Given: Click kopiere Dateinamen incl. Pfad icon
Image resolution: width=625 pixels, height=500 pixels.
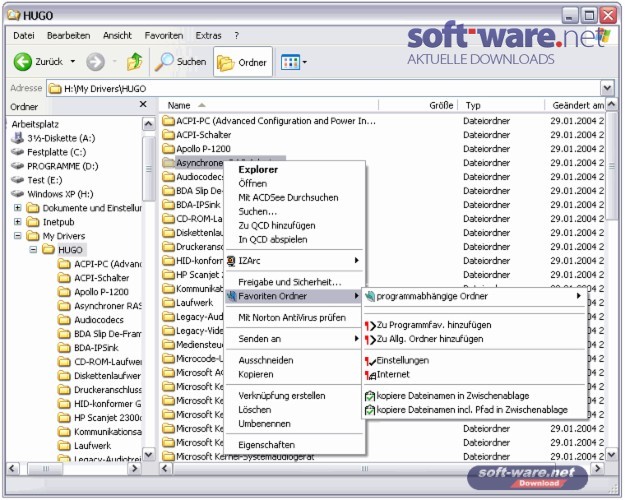Looking at the screenshot, I should point(370,410).
